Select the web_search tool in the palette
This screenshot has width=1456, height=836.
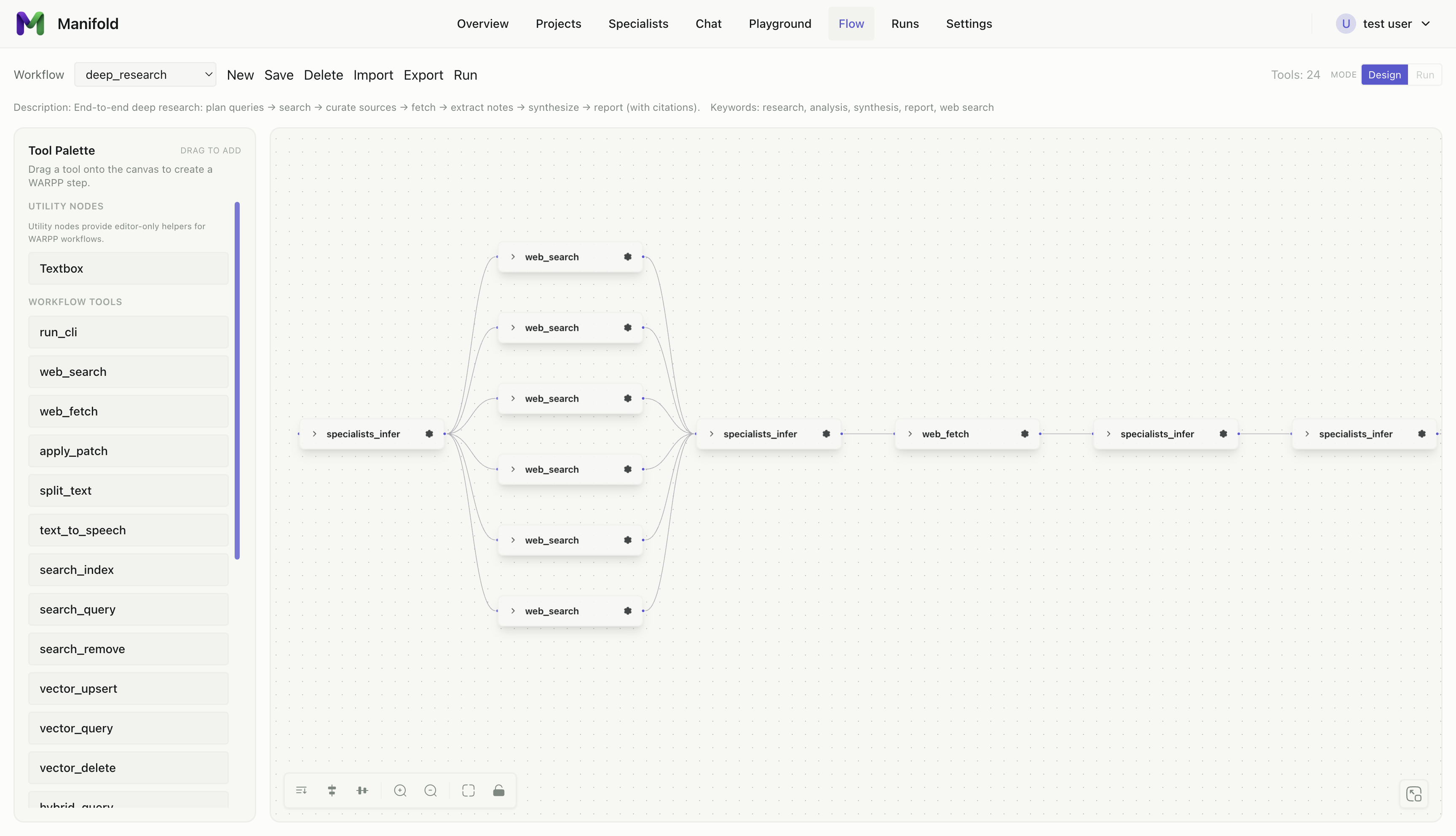pyautogui.click(x=128, y=372)
